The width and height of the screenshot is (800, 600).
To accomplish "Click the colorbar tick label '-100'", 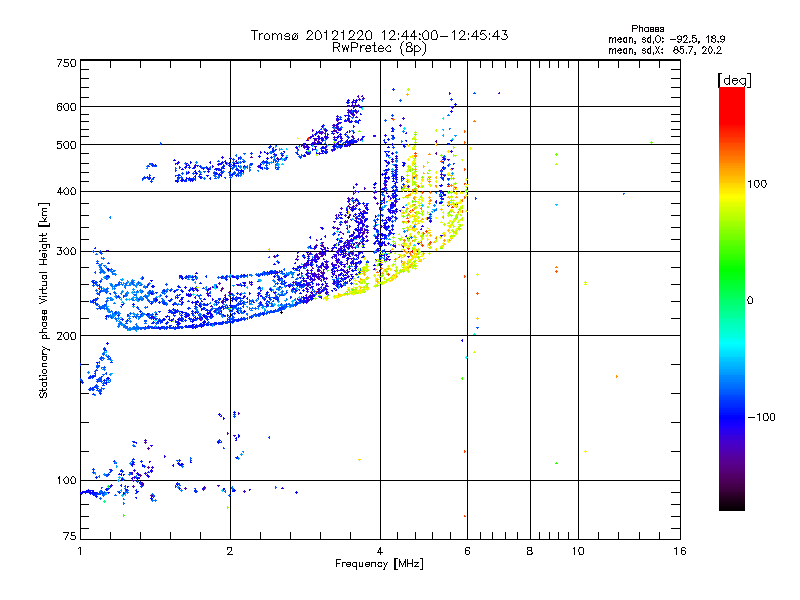I will pyautogui.click(x=762, y=417).
